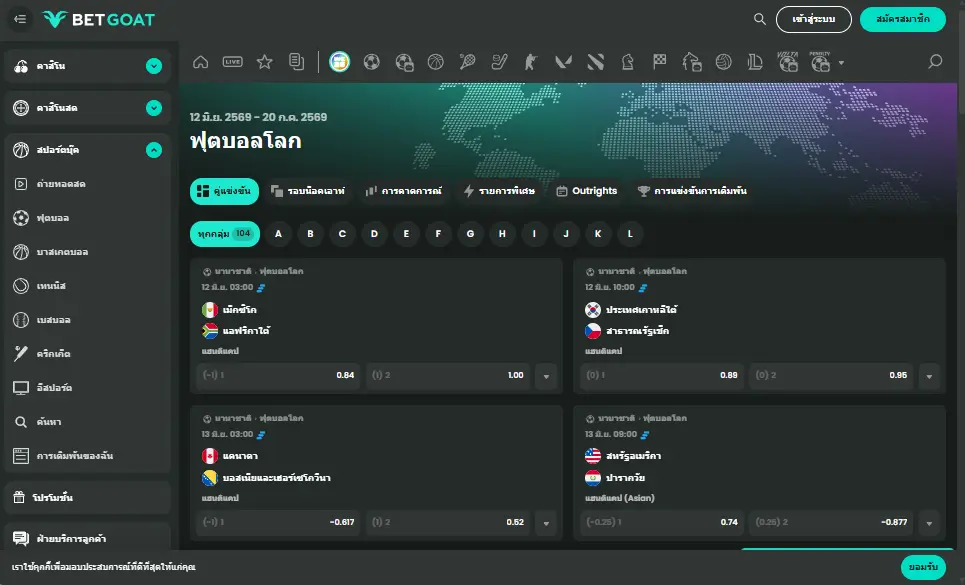Select the football sport icon
Viewport: 965px width, 585px height.
point(372,62)
